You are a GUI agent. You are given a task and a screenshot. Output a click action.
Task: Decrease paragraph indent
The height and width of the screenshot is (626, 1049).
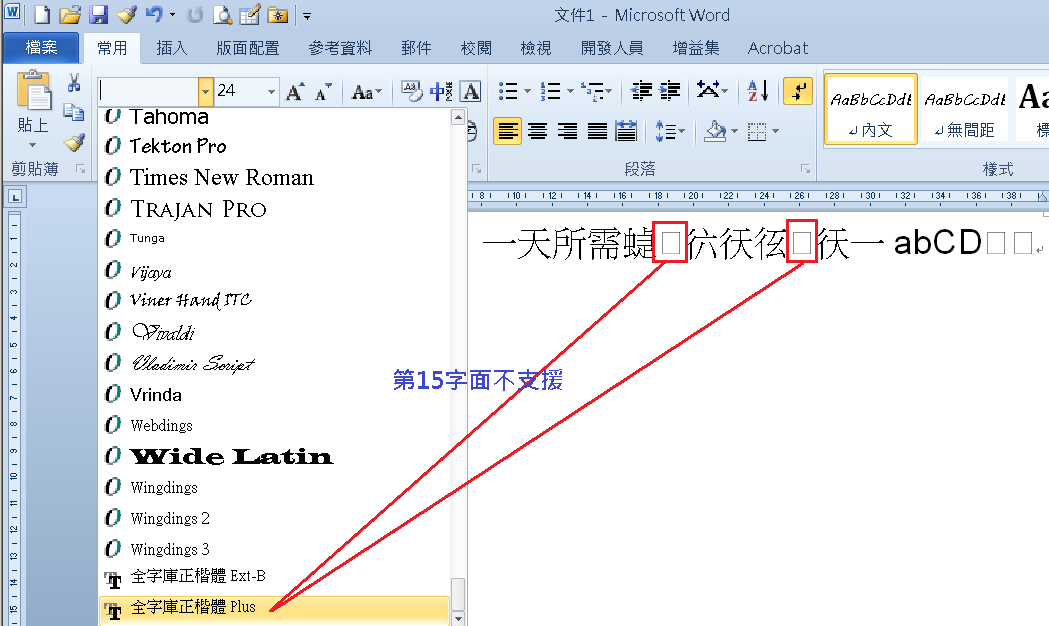642,91
